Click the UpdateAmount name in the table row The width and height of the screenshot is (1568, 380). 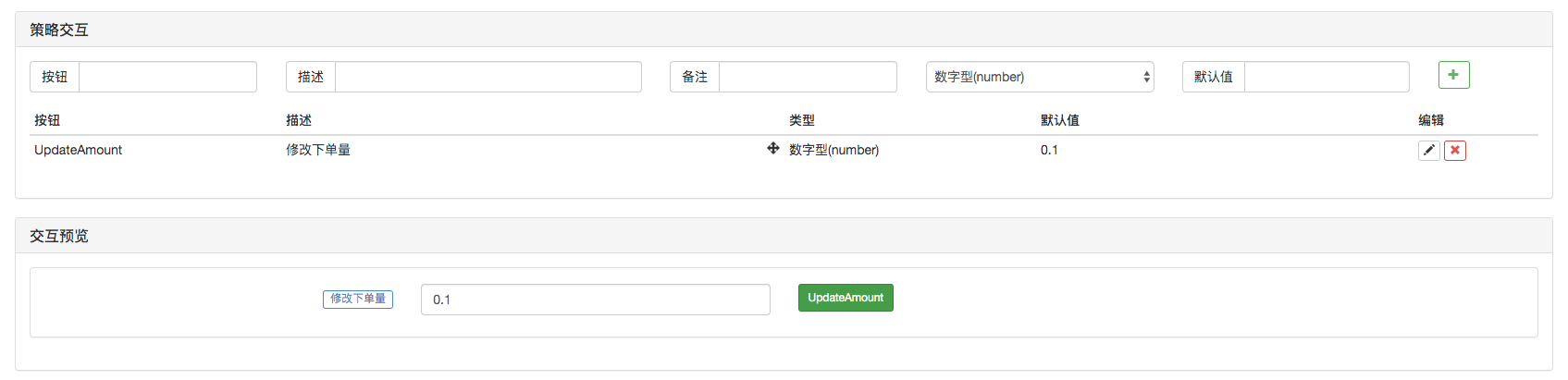79,150
